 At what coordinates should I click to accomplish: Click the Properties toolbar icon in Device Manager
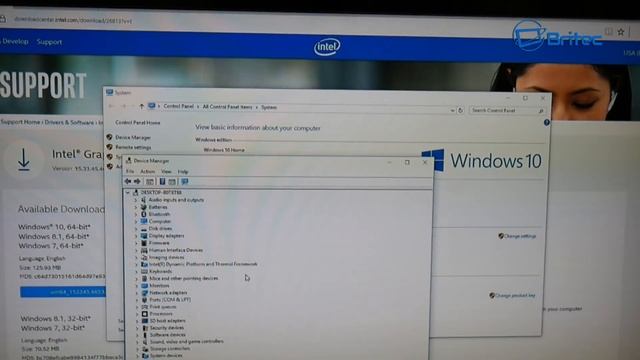tap(150, 182)
